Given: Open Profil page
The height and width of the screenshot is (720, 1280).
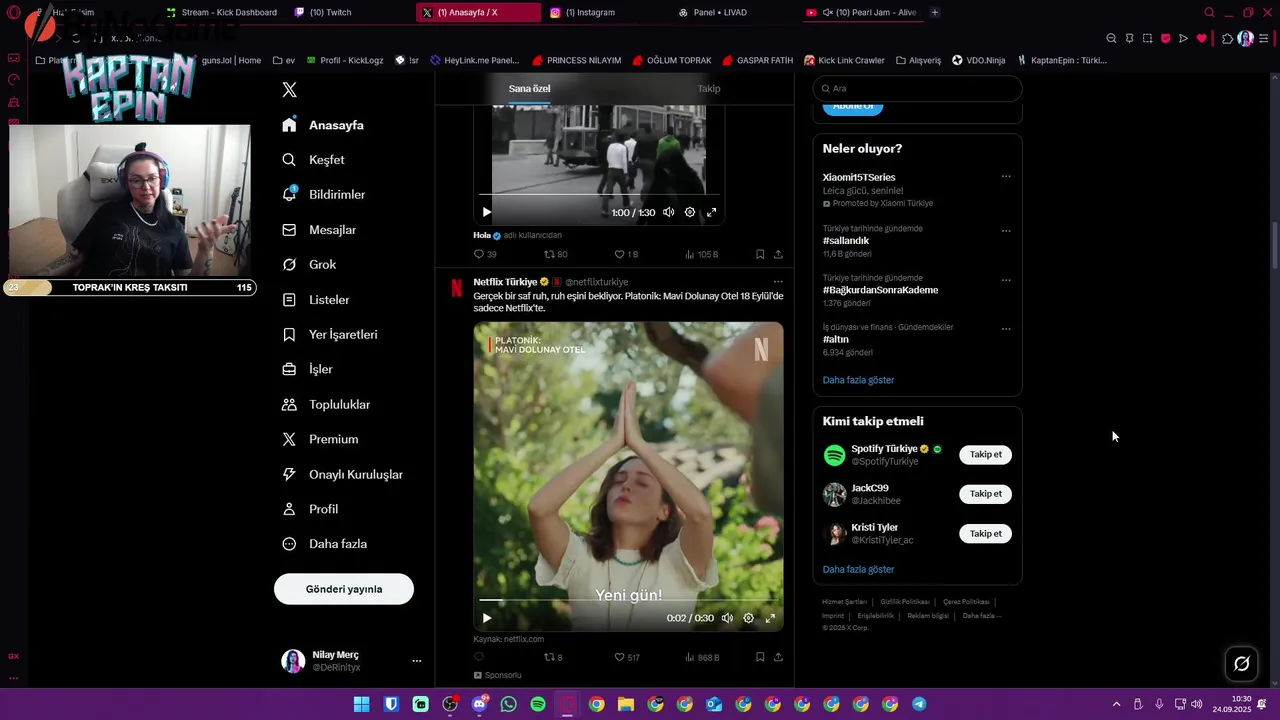Looking at the screenshot, I should [x=311, y=509].
